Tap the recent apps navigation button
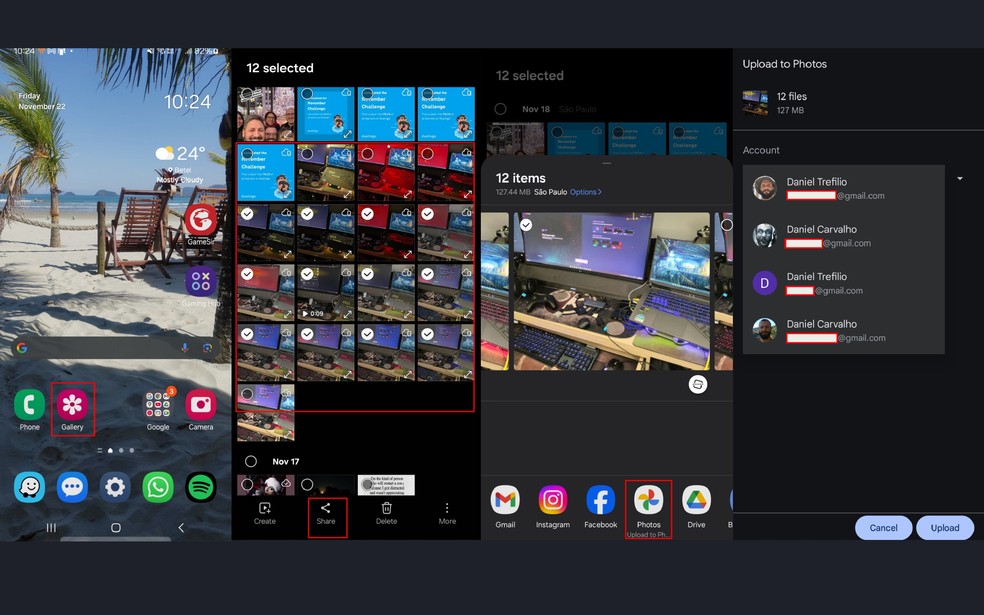Viewport: 984px width, 615px height. click(51, 528)
